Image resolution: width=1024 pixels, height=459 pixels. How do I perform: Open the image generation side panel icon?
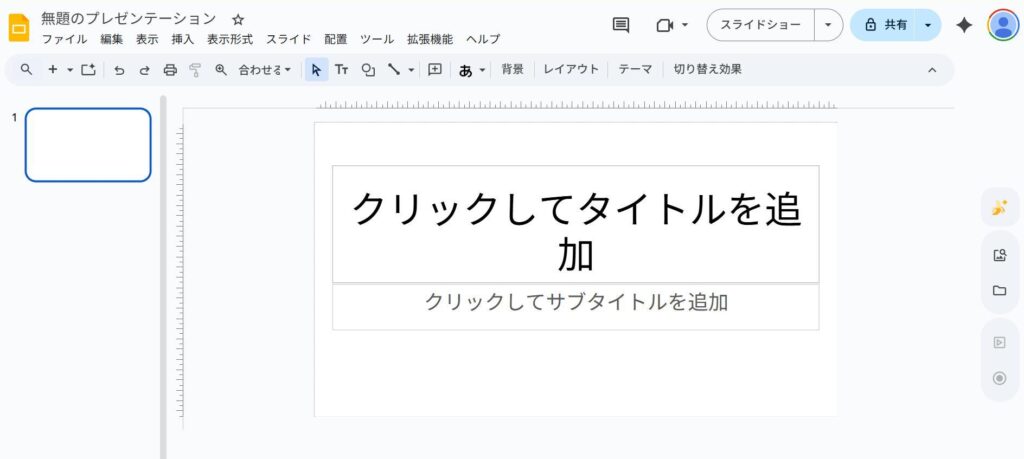(x=999, y=208)
